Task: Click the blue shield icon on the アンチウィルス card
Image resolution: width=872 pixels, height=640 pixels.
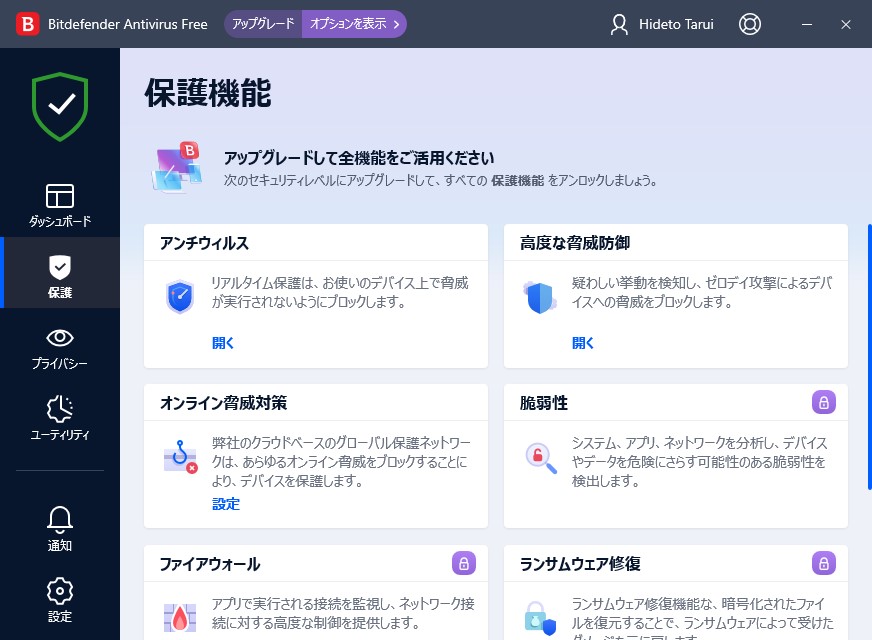Action: click(x=180, y=298)
